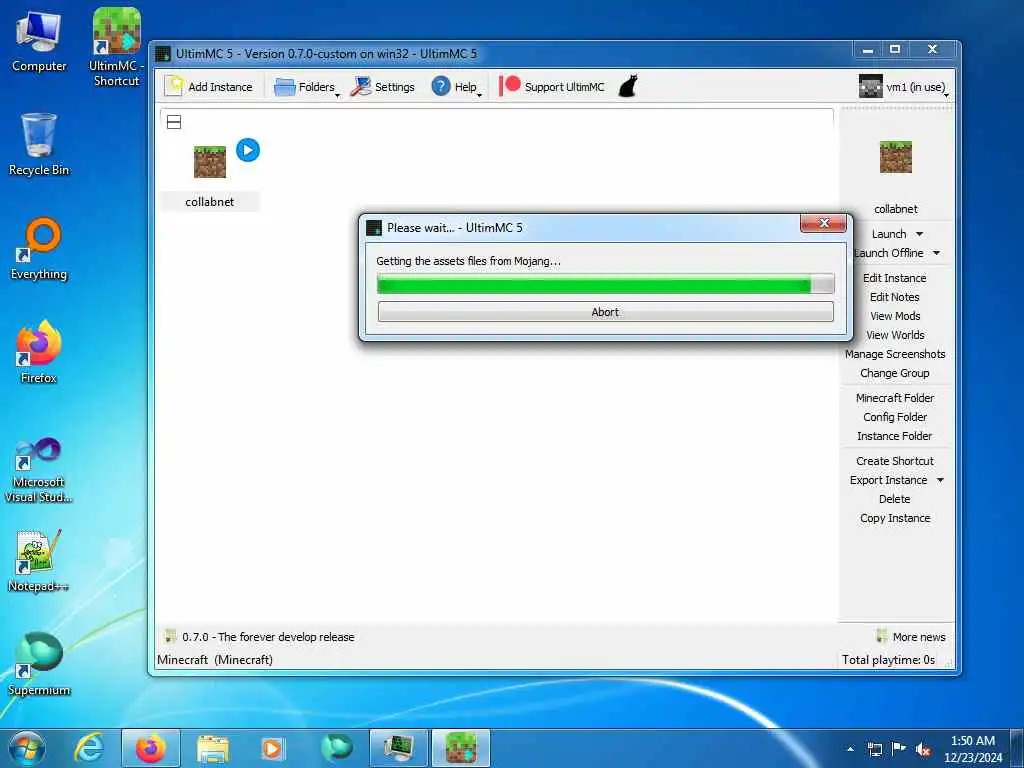Click the black cat icon
Image resolution: width=1024 pixels, height=768 pixels.
tap(628, 86)
